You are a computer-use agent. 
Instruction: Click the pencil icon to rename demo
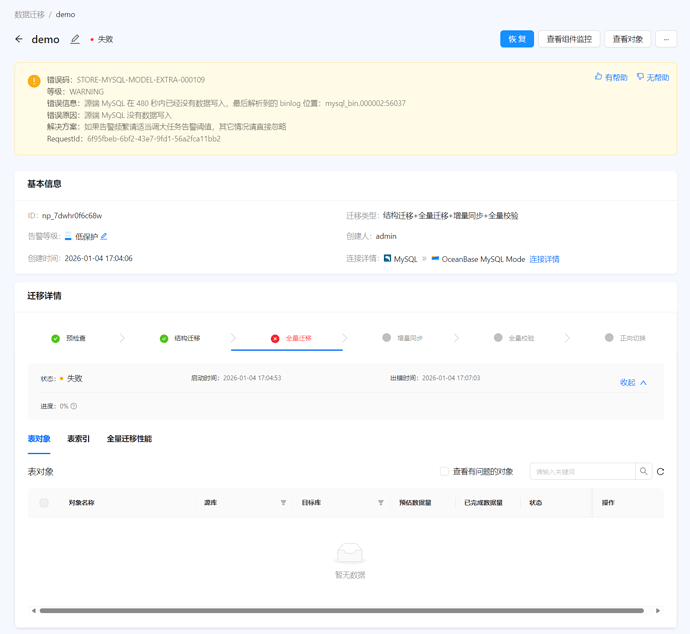pos(75,39)
